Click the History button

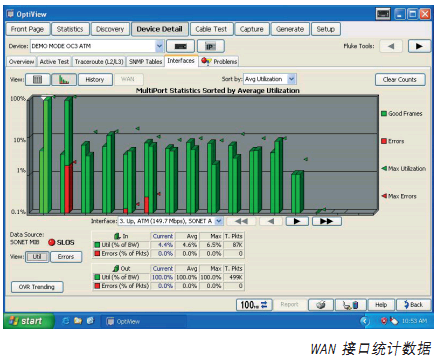point(95,80)
